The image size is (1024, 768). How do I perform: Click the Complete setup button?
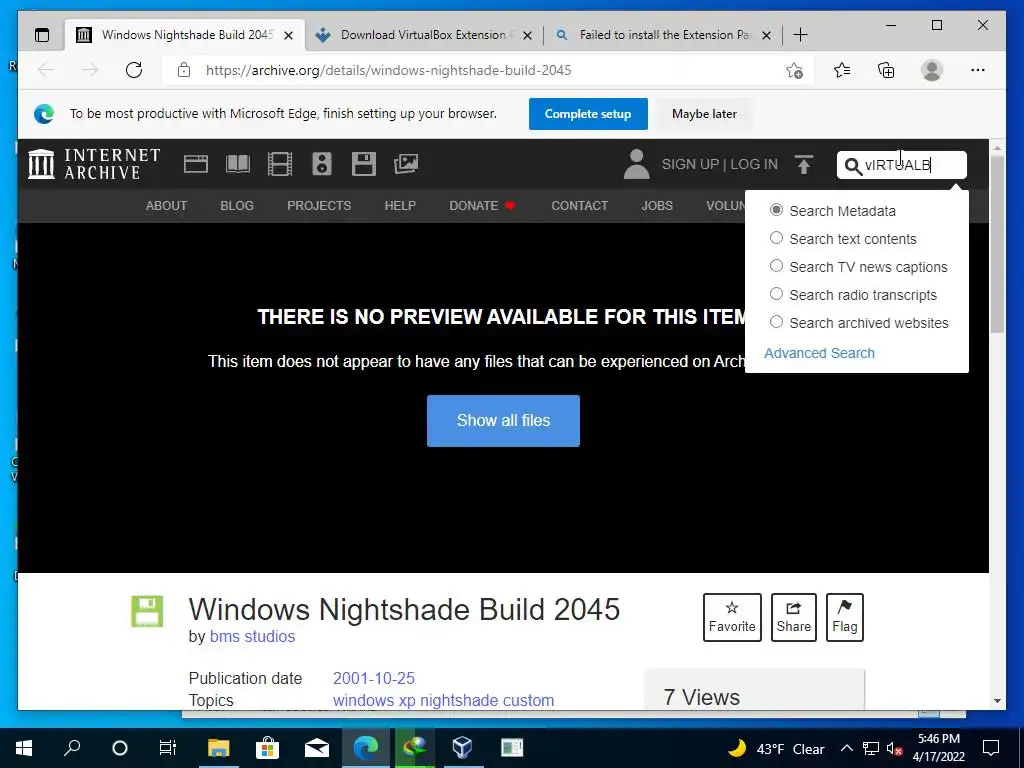(588, 114)
